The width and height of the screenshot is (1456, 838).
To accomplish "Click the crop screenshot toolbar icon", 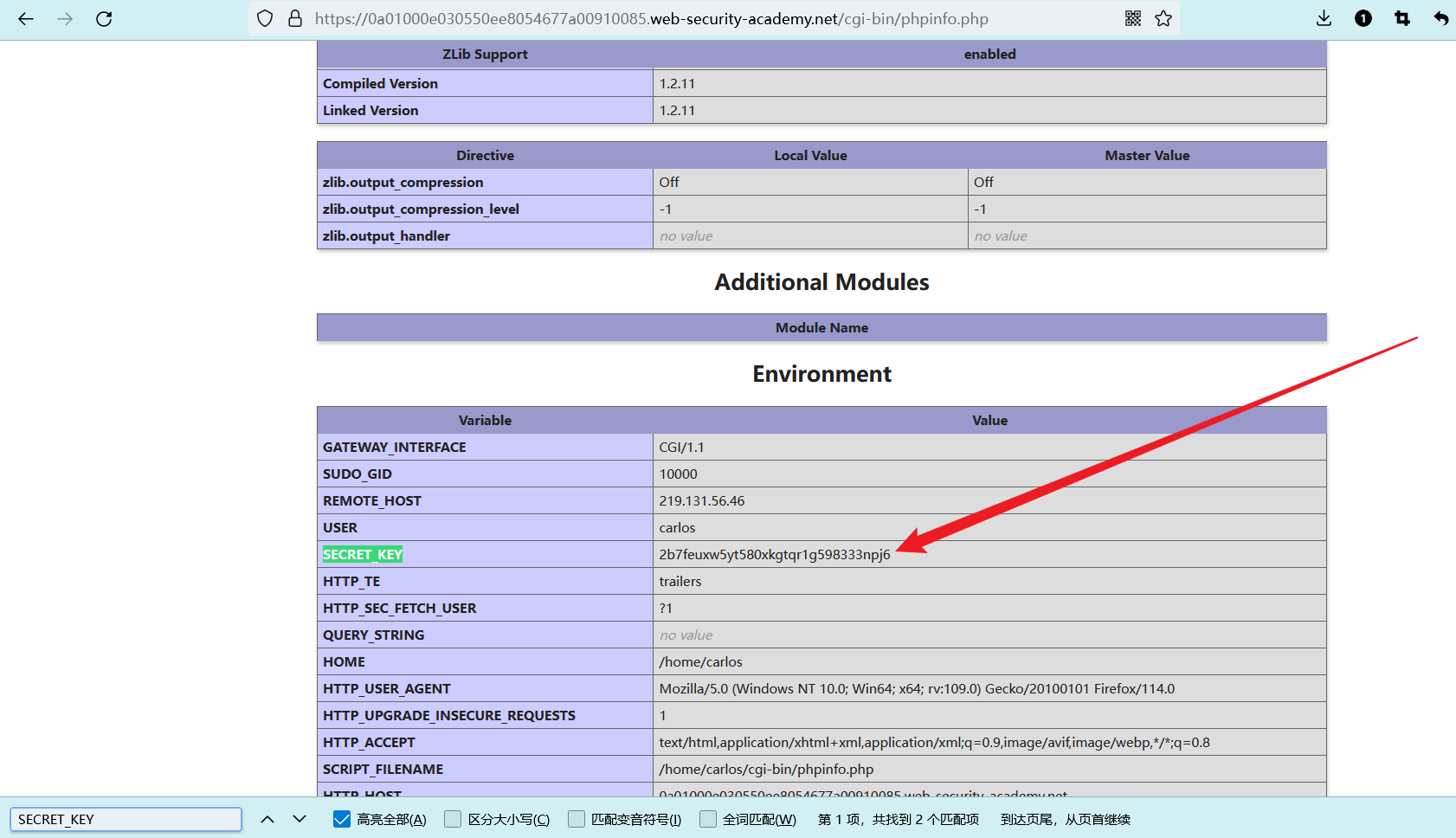I will point(1402,19).
